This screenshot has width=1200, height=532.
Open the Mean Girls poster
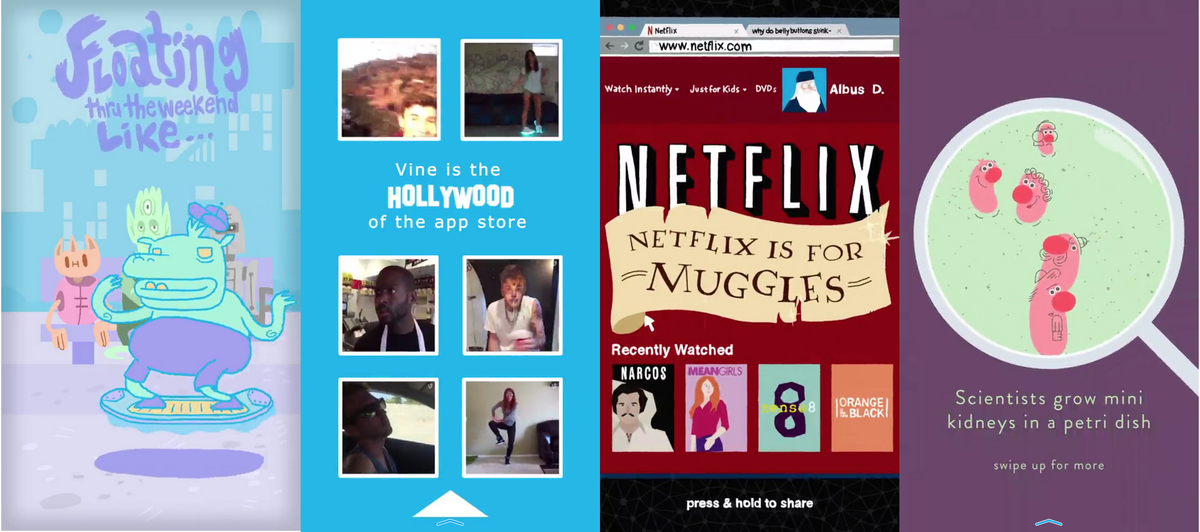pyautogui.click(x=715, y=408)
